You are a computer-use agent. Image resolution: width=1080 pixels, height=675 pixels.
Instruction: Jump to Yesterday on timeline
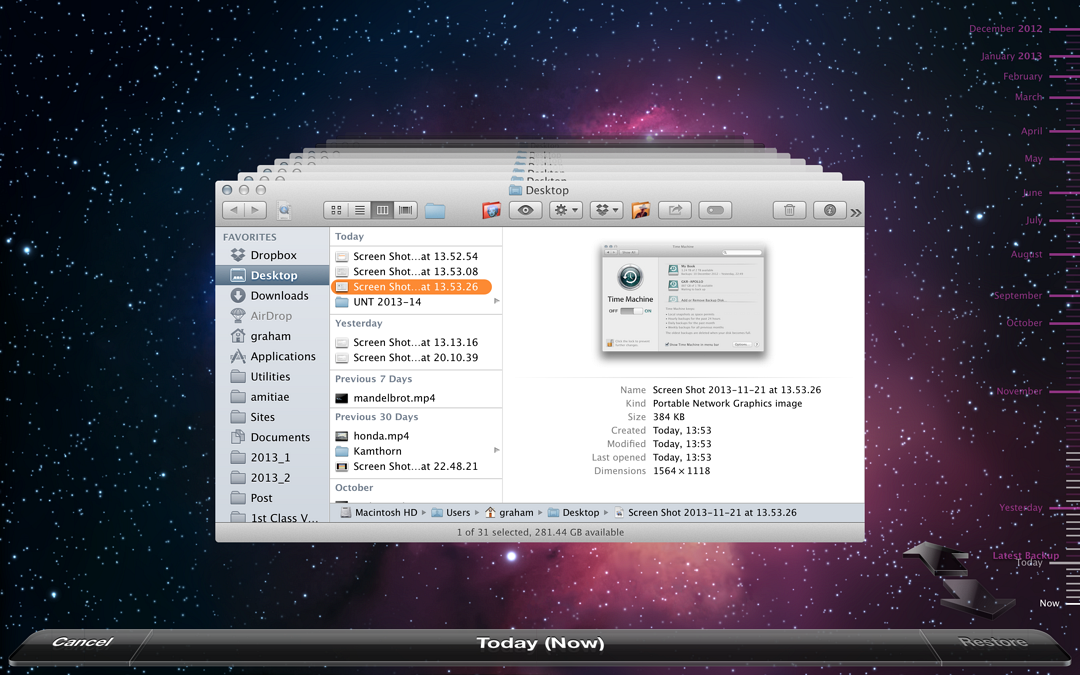1021,508
